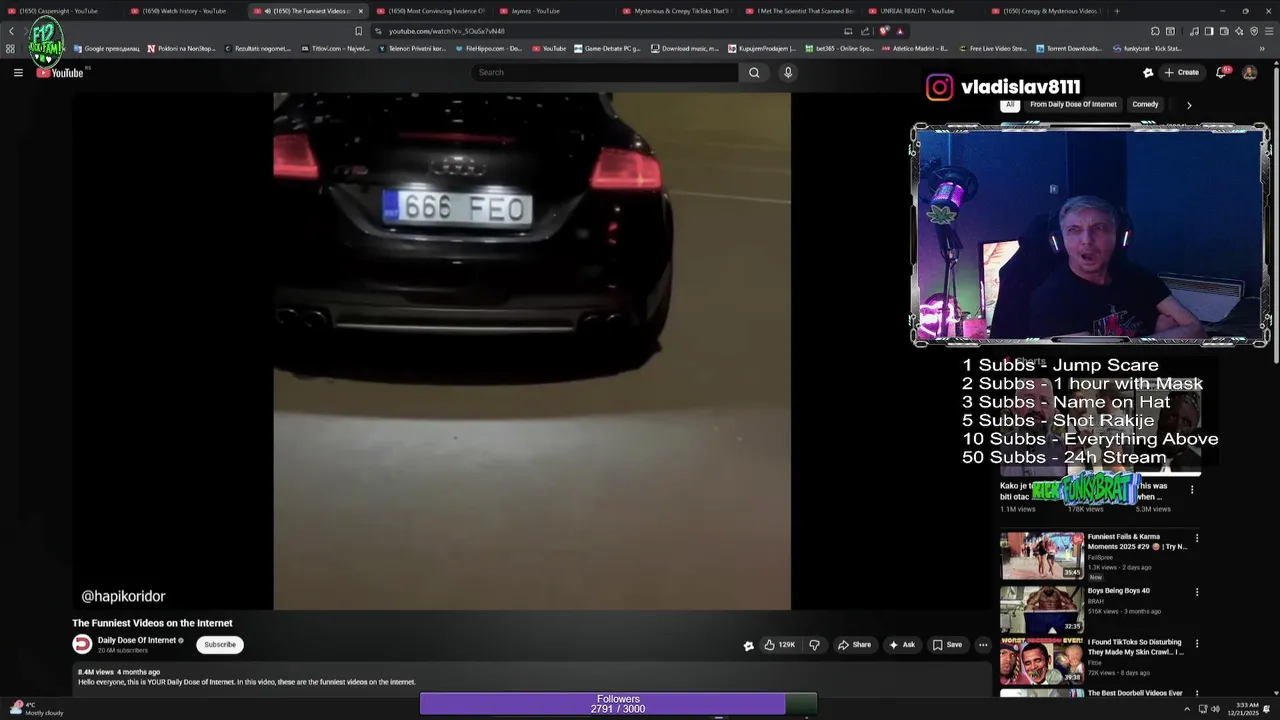Image resolution: width=1280 pixels, height=720 pixels.
Task: Focus the YouTube search box
Action: coord(605,72)
